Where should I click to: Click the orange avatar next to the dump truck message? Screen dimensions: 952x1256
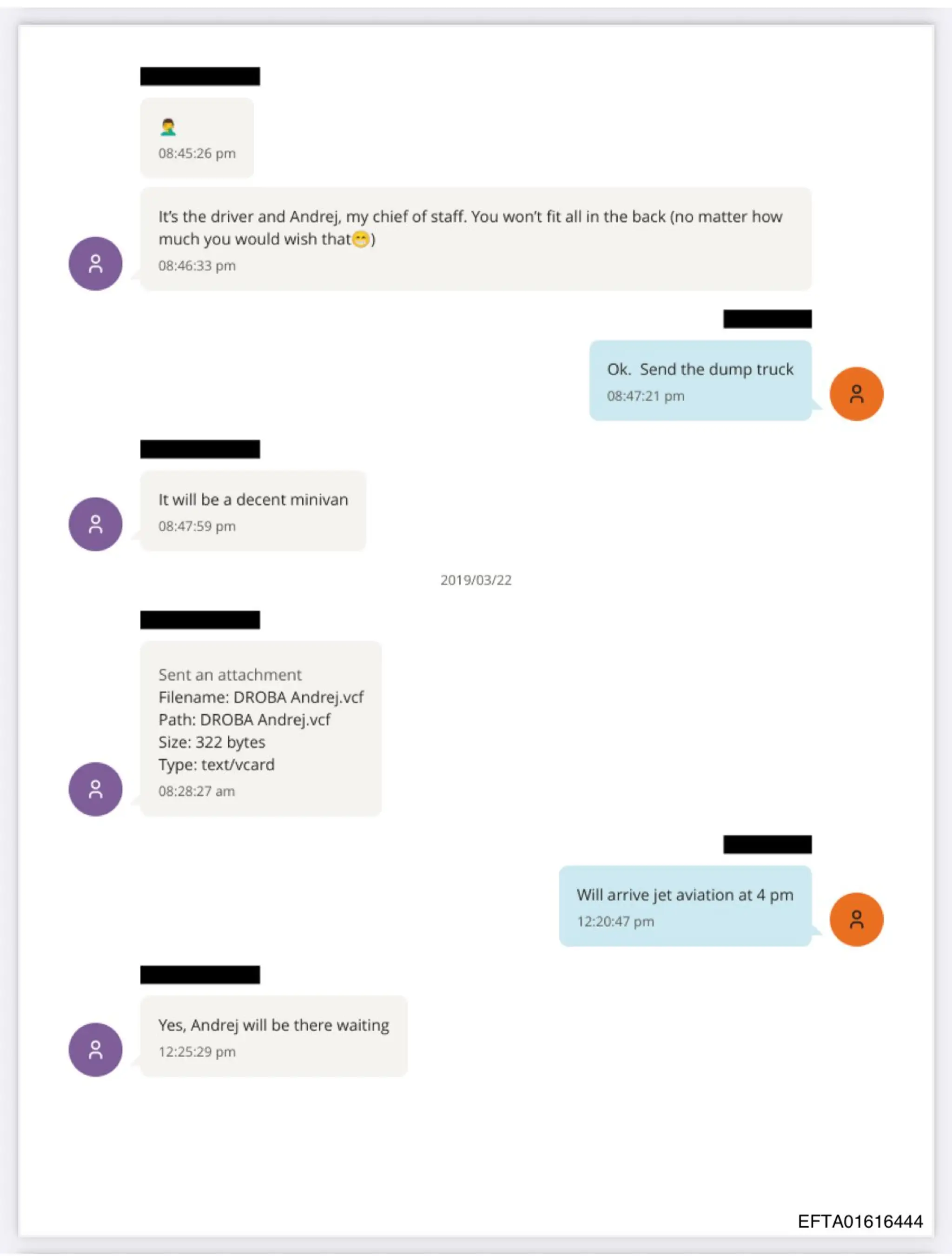point(856,393)
